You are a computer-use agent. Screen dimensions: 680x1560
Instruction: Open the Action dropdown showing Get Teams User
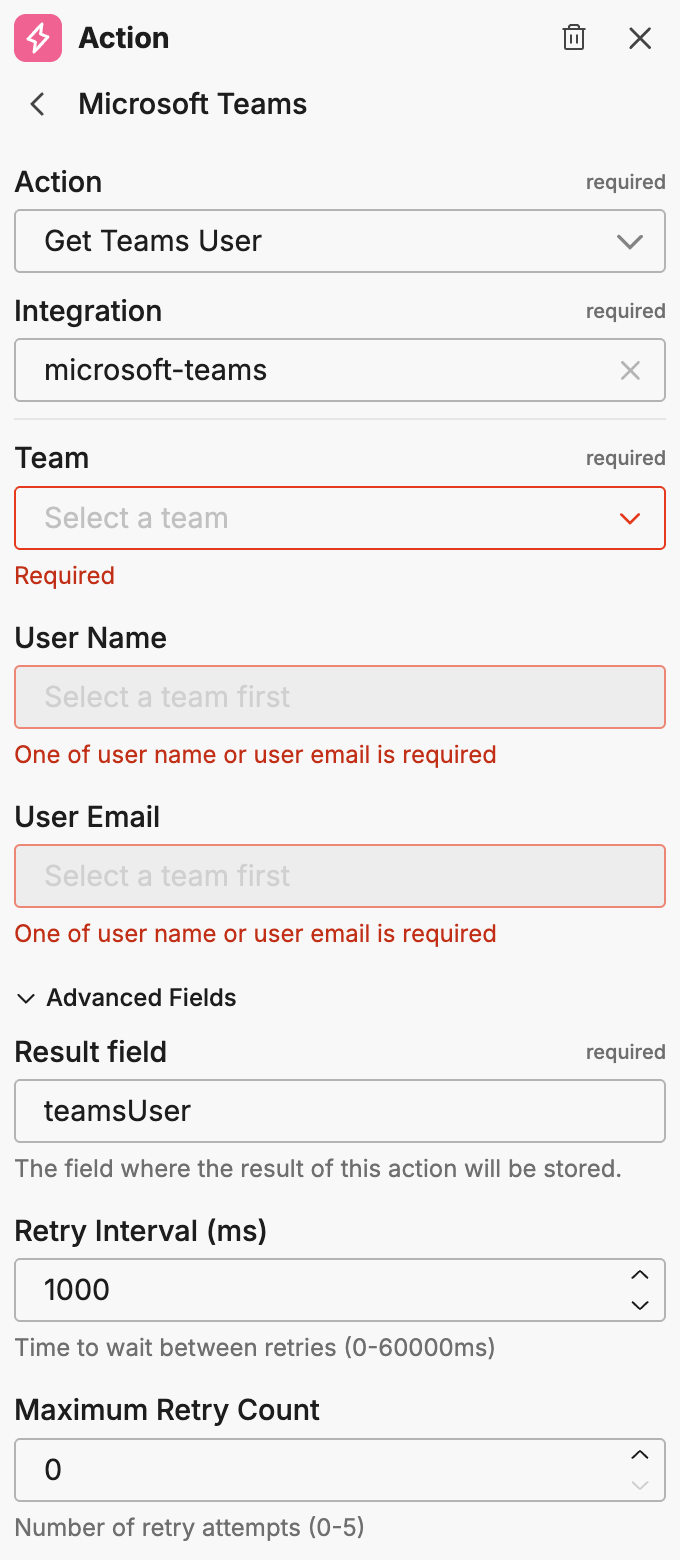click(x=340, y=241)
